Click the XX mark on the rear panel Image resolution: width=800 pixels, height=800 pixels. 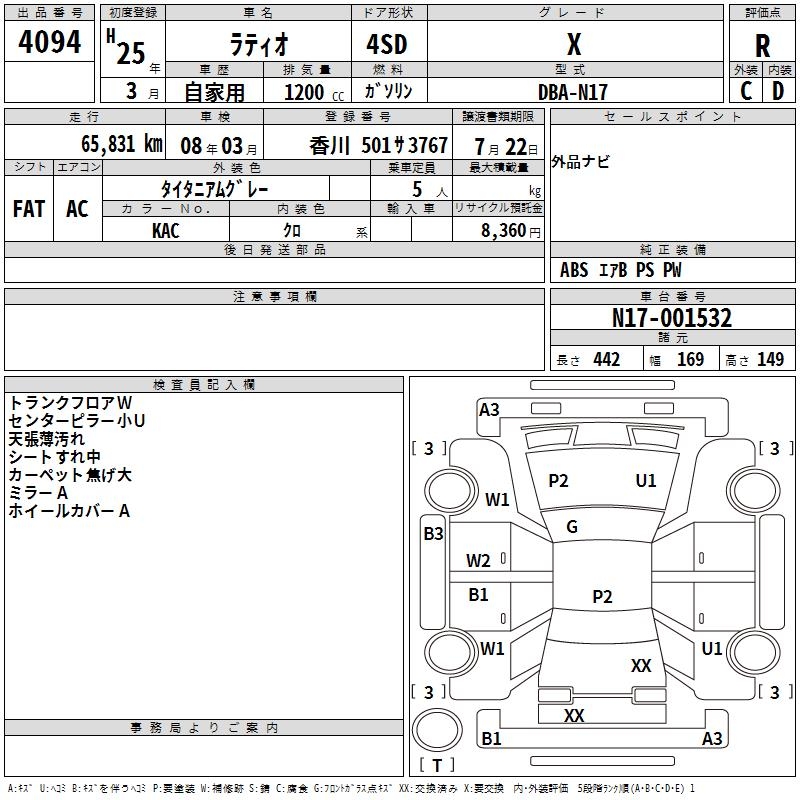(574, 715)
